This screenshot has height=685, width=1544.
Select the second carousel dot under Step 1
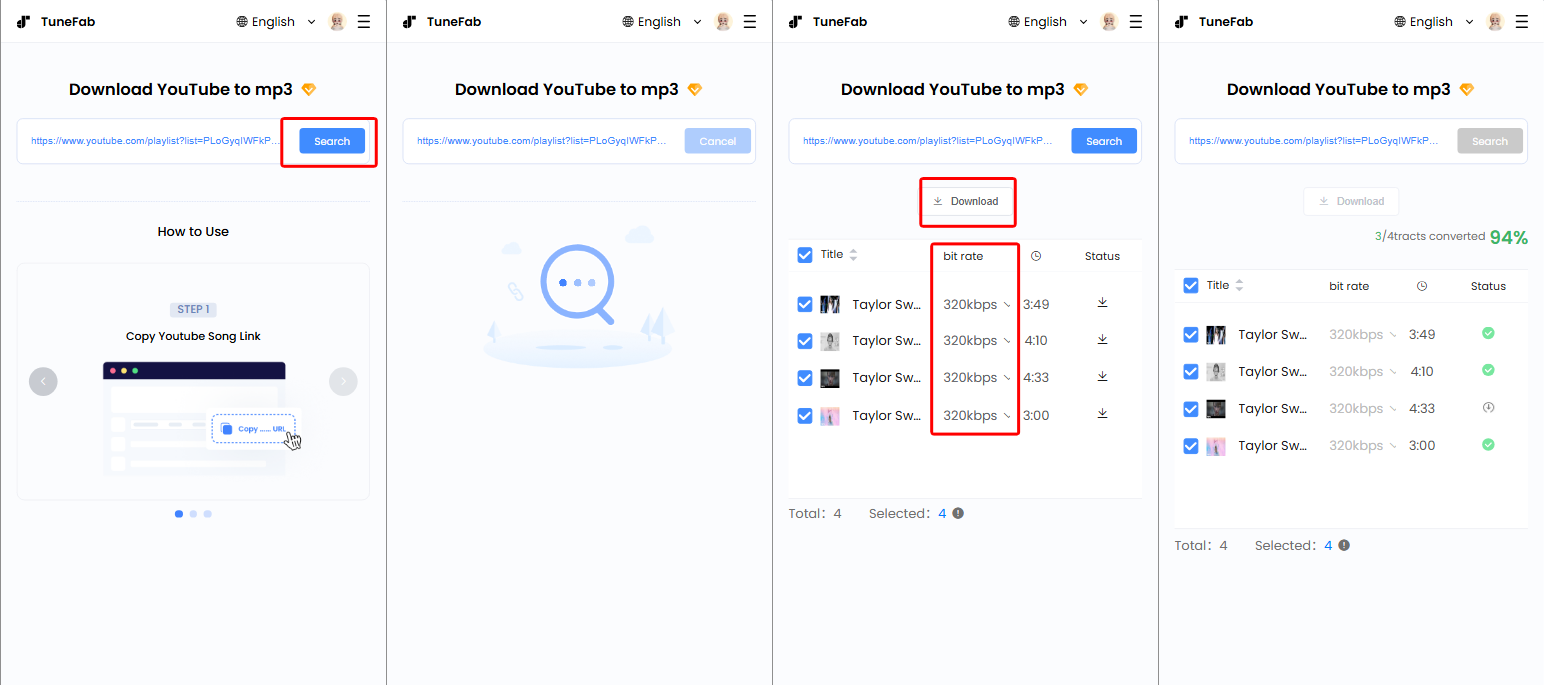[x=193, y=514]
